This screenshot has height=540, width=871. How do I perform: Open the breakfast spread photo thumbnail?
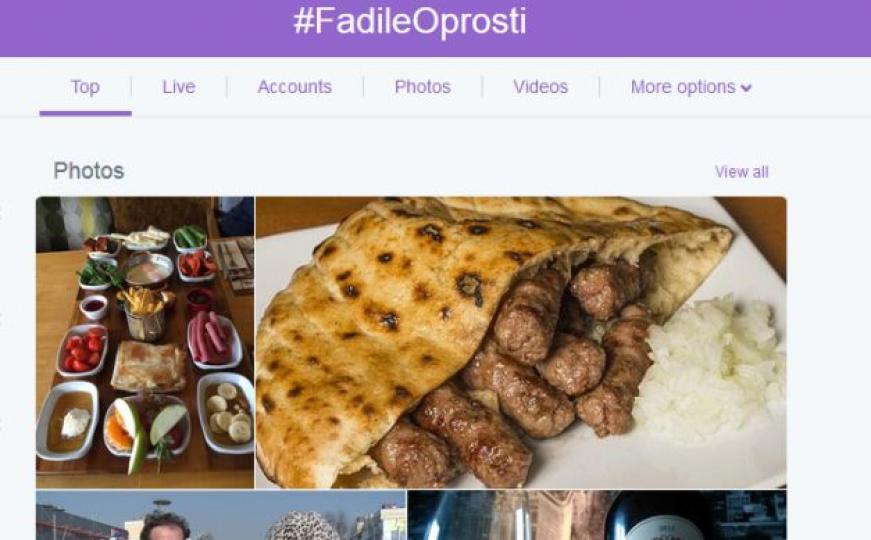coord(145,342)
